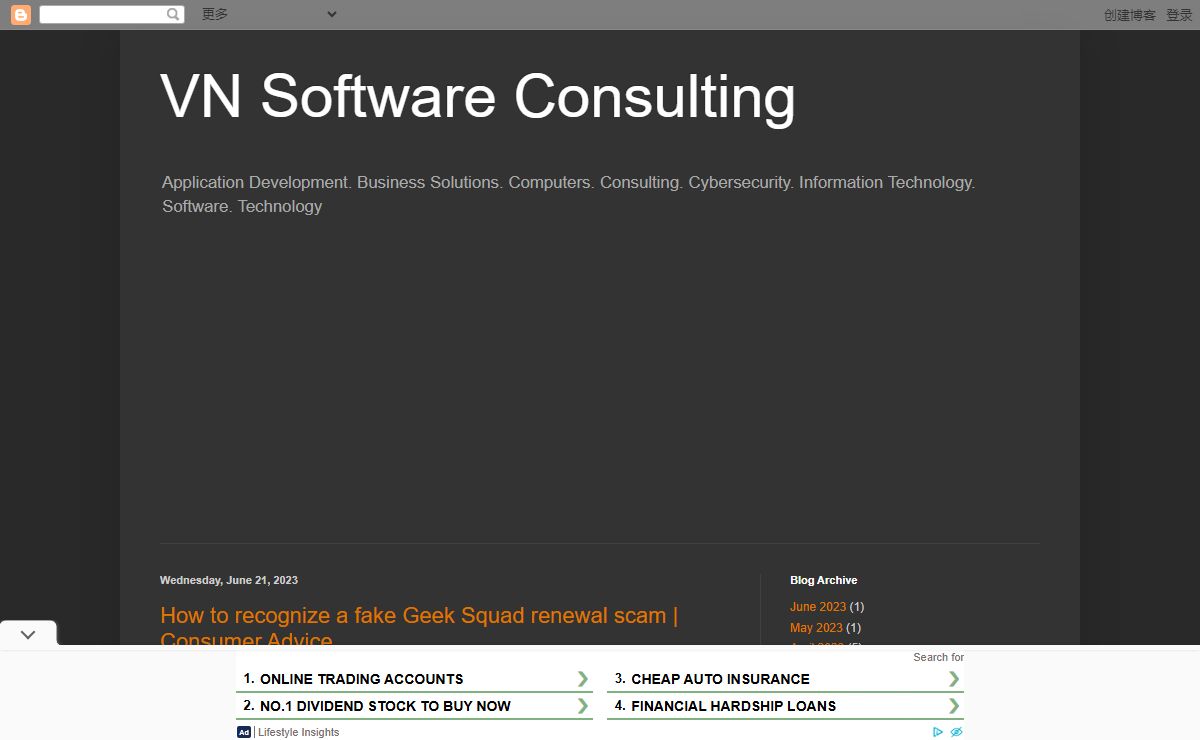Click the AdChoices triangle icon
The width and height of the screenshot is (1200, 740).
[x=938, y=732]
